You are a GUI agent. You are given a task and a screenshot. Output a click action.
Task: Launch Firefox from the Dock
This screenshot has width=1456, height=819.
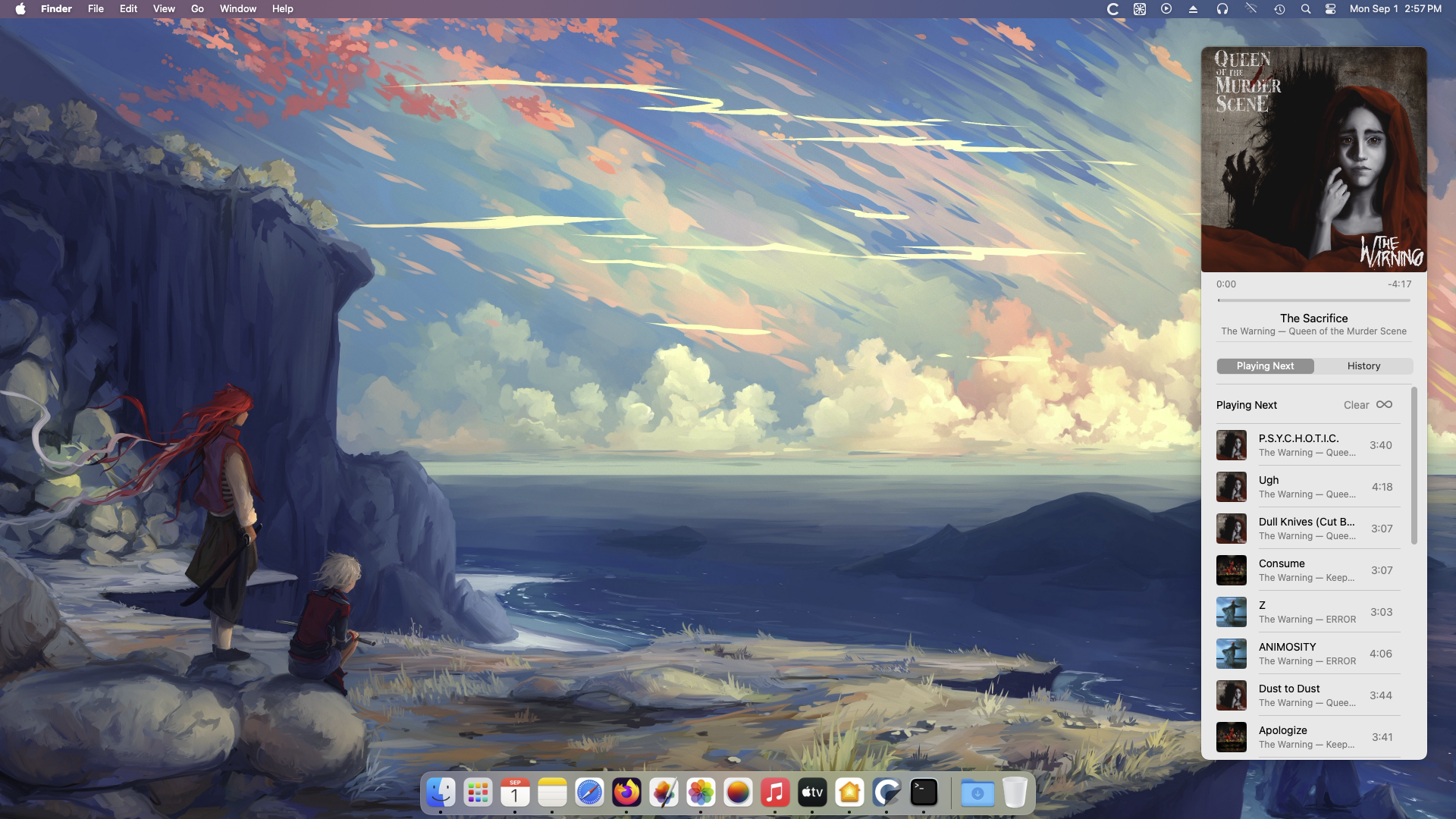[626, 793]
